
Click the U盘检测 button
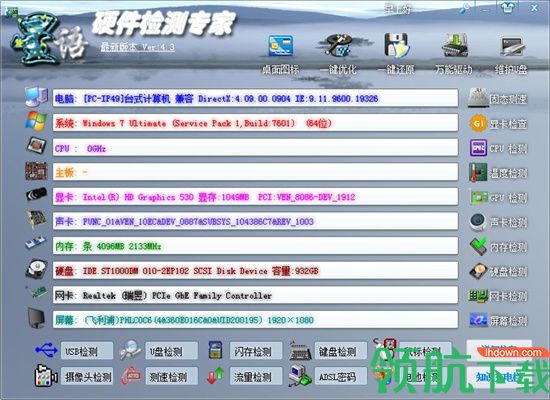tap(172, 351)
